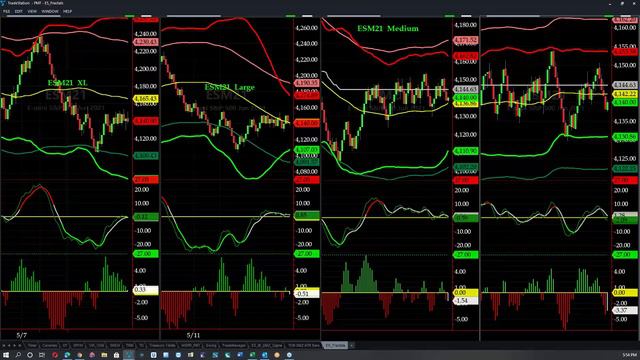Switch to the Treasury Yields workspace tab

pos(162,345)
